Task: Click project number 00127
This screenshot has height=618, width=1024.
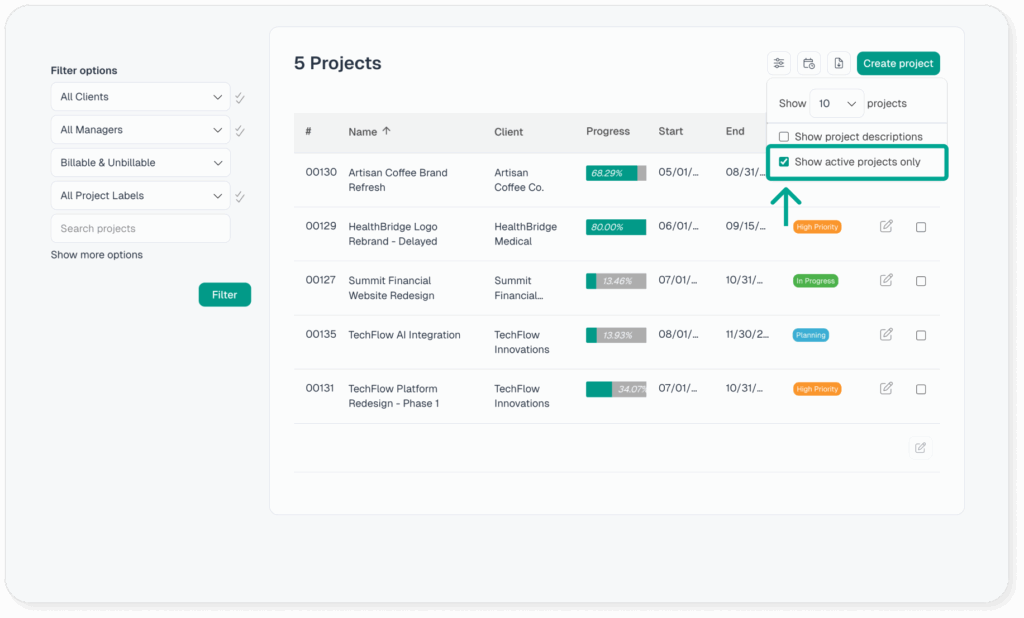Action: click(x=321, y=280)
